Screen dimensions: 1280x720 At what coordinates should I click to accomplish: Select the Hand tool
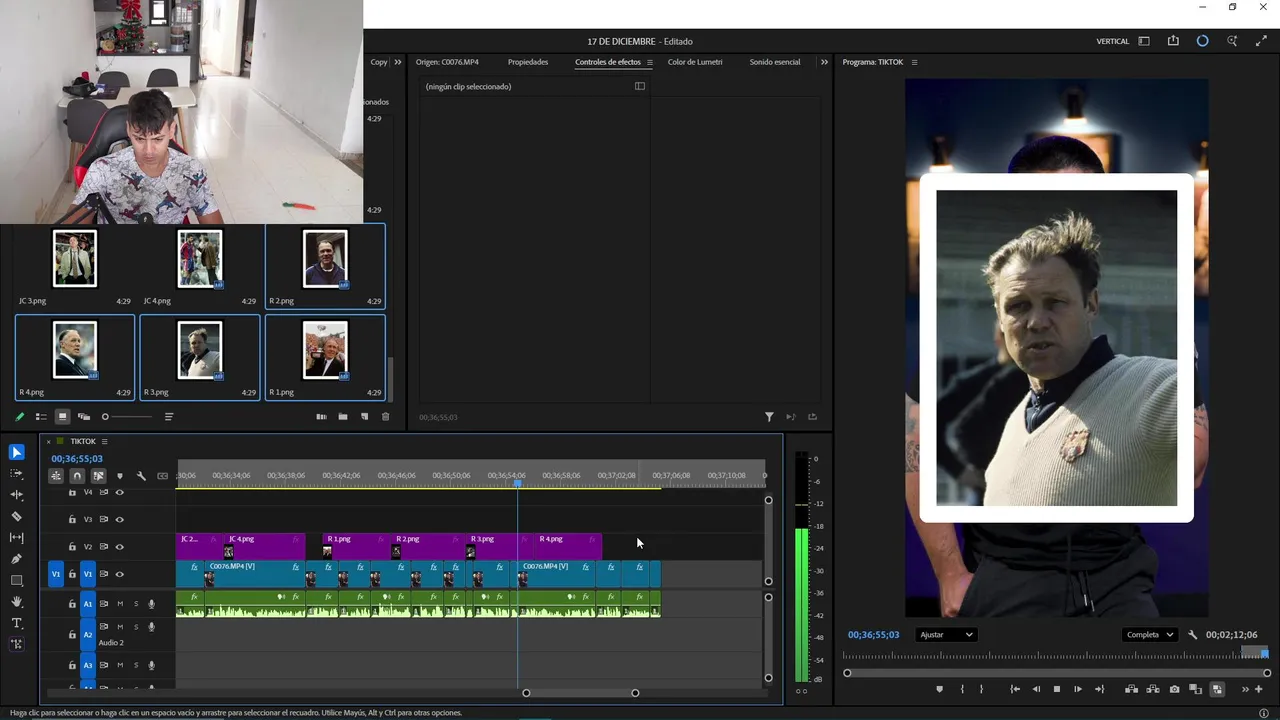[x=17, y=602]
